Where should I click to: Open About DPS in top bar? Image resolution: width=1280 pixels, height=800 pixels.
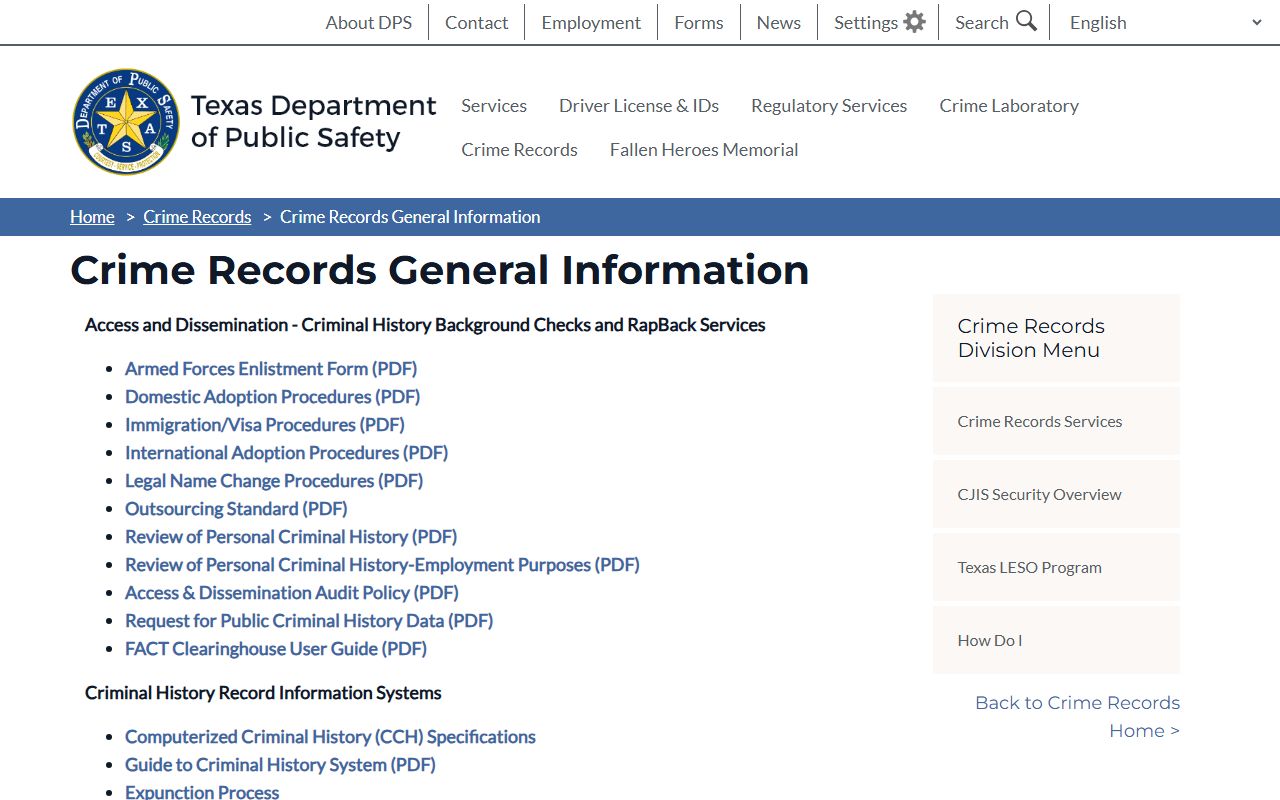(368, 22)
